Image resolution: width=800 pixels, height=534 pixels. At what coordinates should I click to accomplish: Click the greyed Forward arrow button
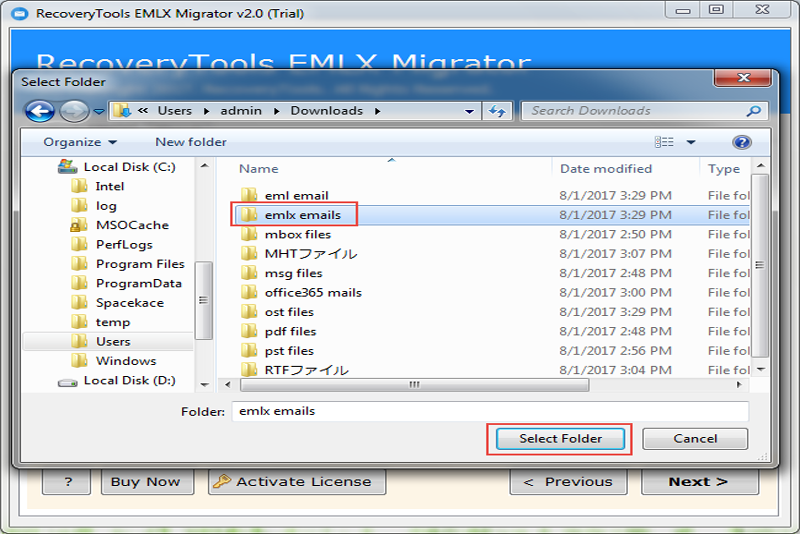coord(74,111)
